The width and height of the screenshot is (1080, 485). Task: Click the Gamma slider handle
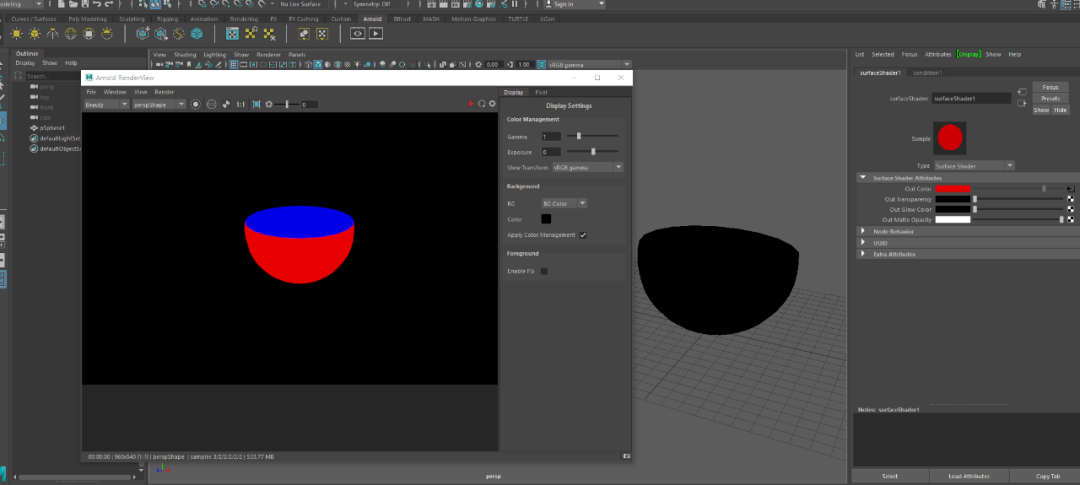click(x=579, y=136)
